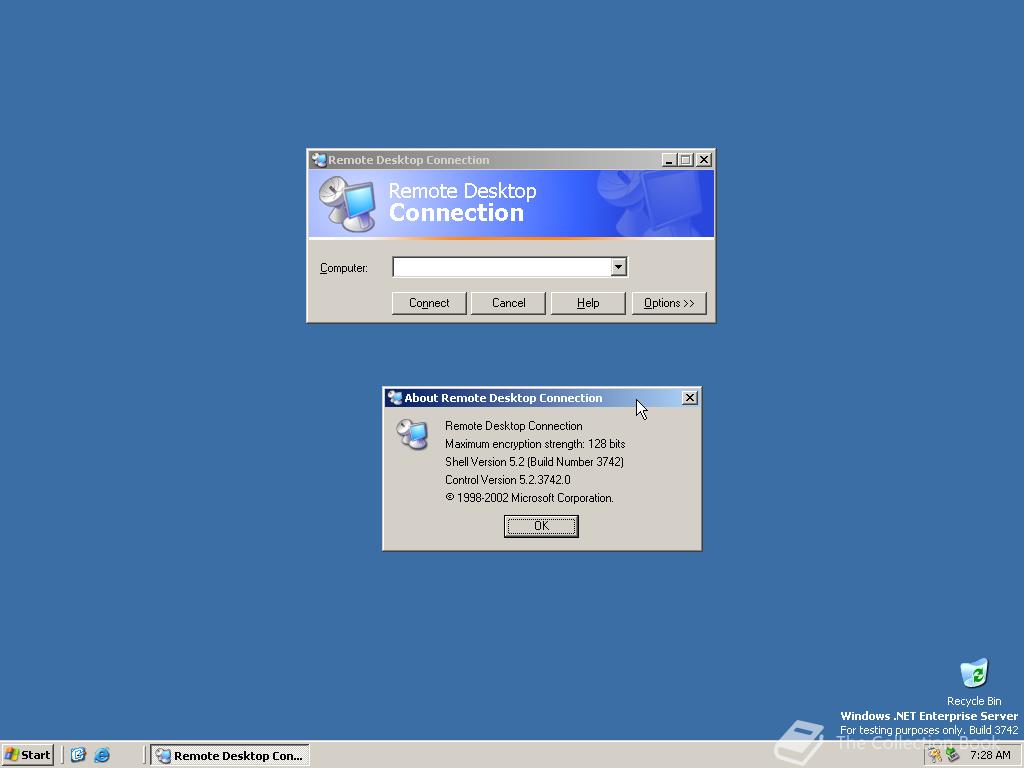Open the Start menu
Screen dimensions: 1024x768
coord(27,755)
